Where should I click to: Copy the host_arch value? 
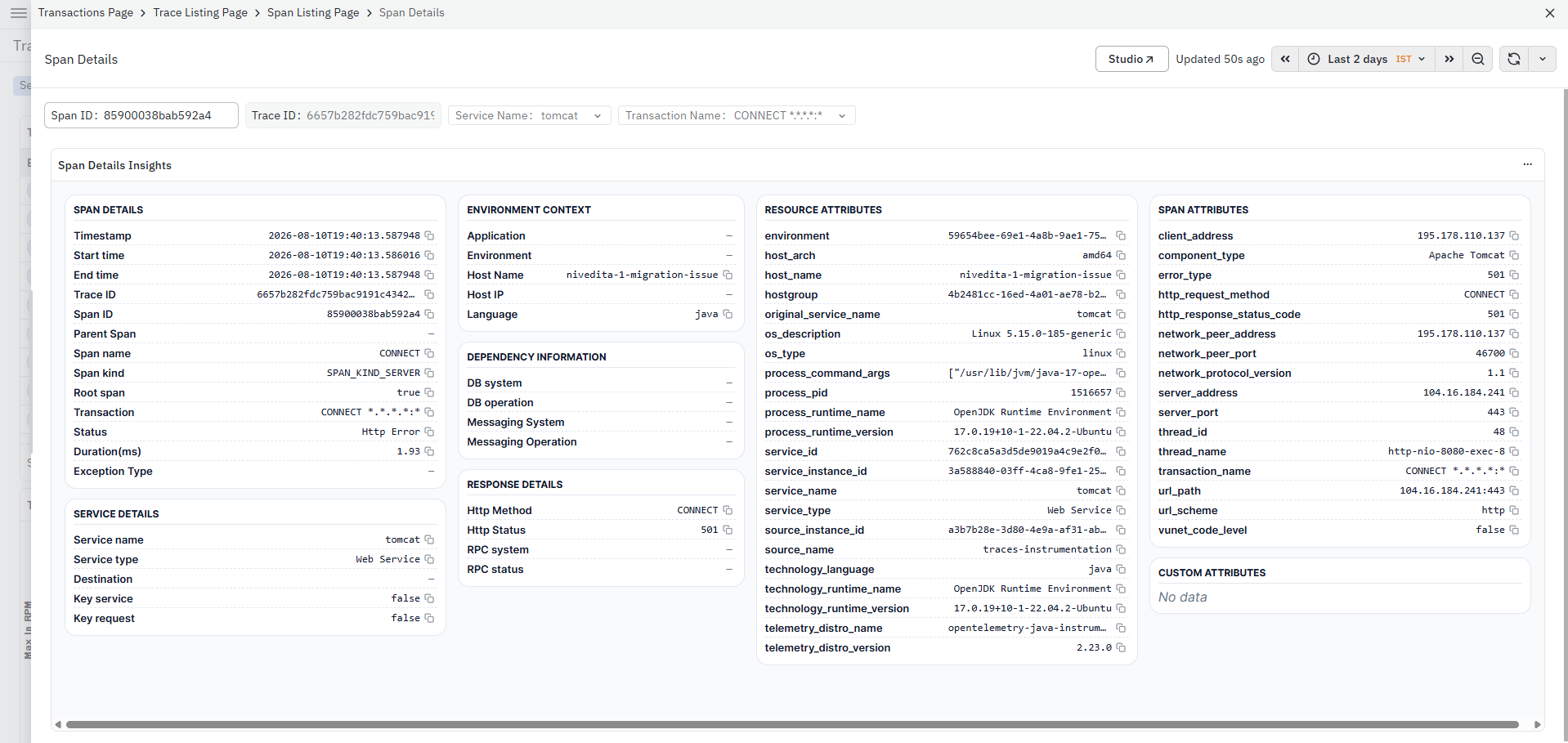[1121, 255]
